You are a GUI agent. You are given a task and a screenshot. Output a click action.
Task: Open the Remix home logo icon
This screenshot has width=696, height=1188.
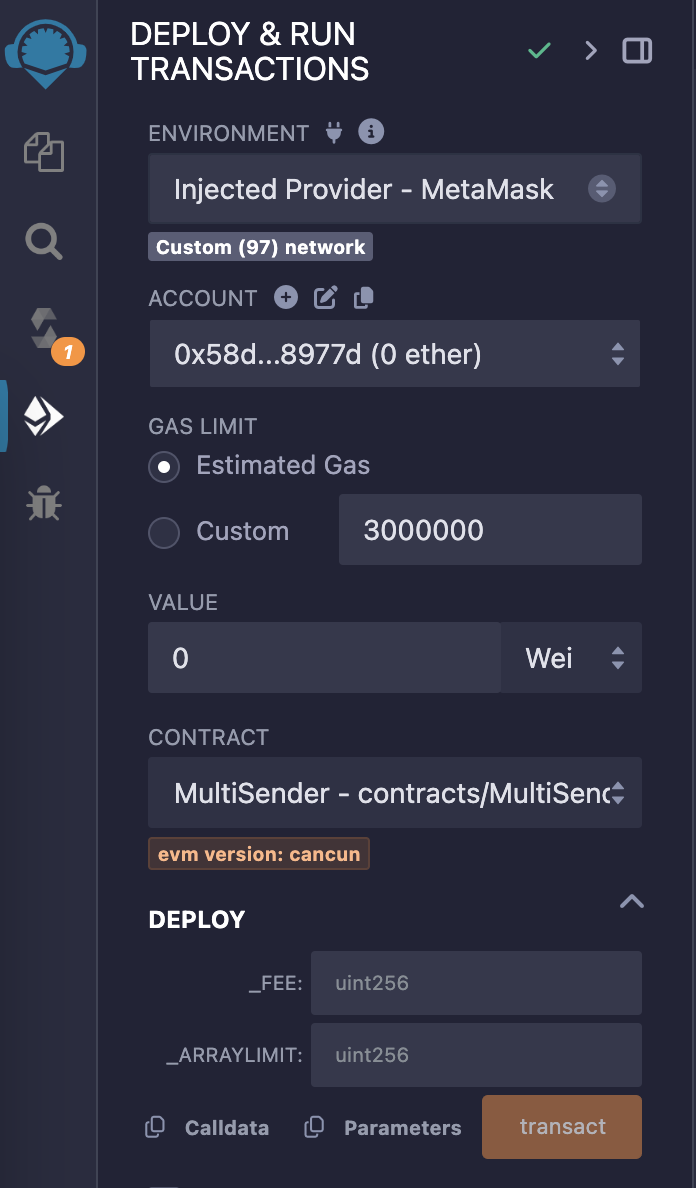tap(45, 53)
